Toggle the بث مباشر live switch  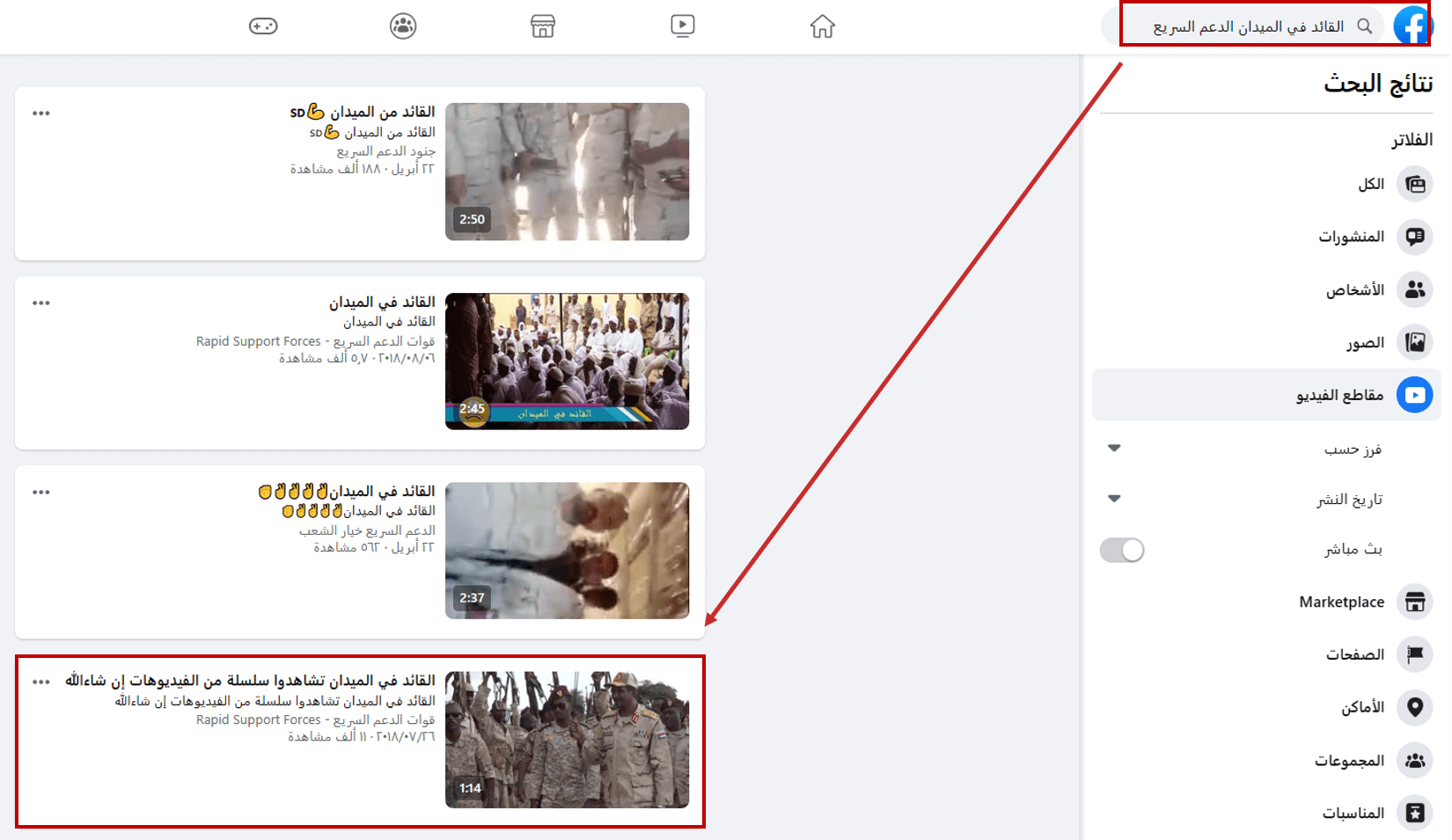pos(1122,551)
